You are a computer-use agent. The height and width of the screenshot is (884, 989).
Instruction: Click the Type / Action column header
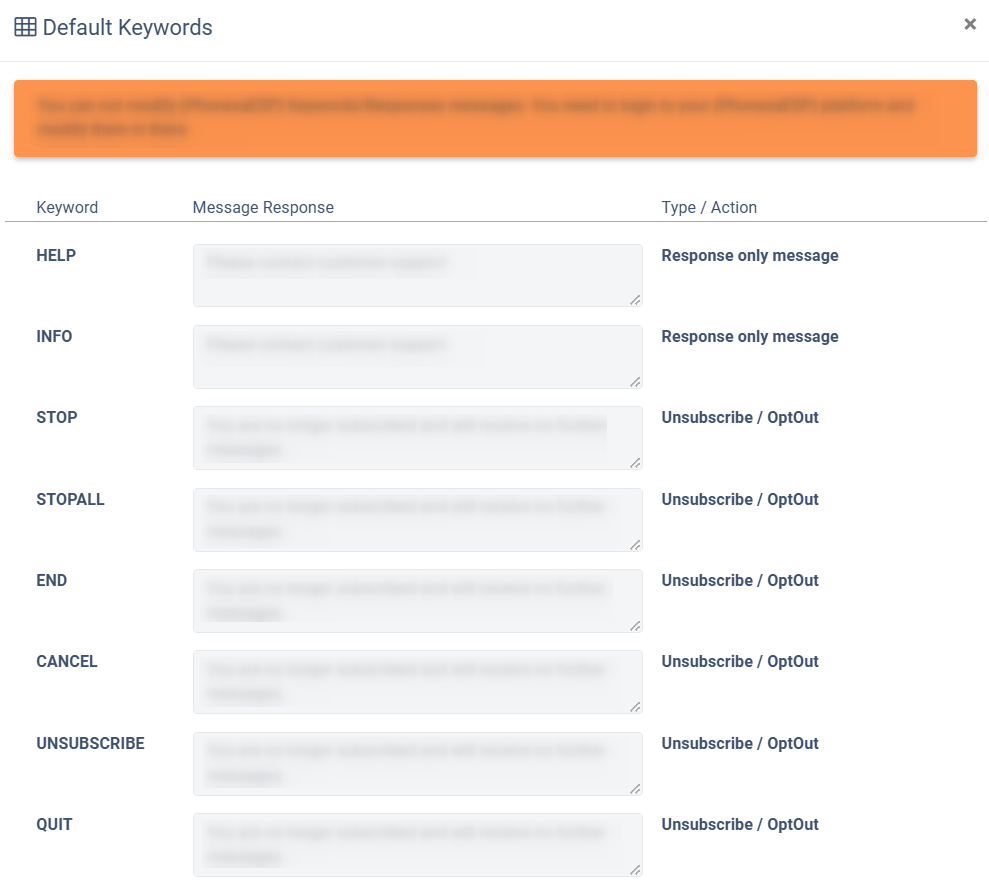(x=709, y=208)
